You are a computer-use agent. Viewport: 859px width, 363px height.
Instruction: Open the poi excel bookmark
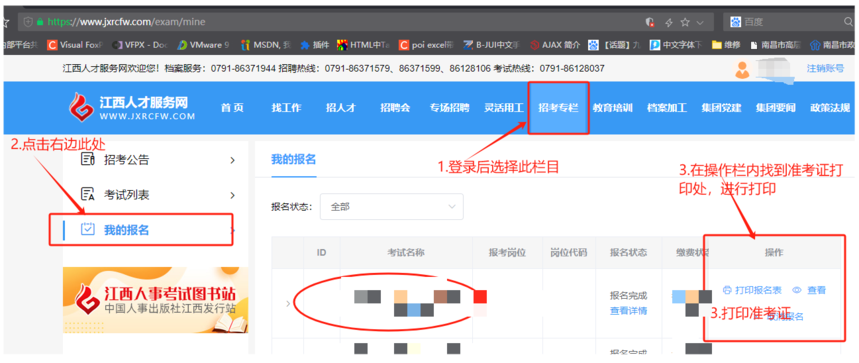tap(426, 45)
